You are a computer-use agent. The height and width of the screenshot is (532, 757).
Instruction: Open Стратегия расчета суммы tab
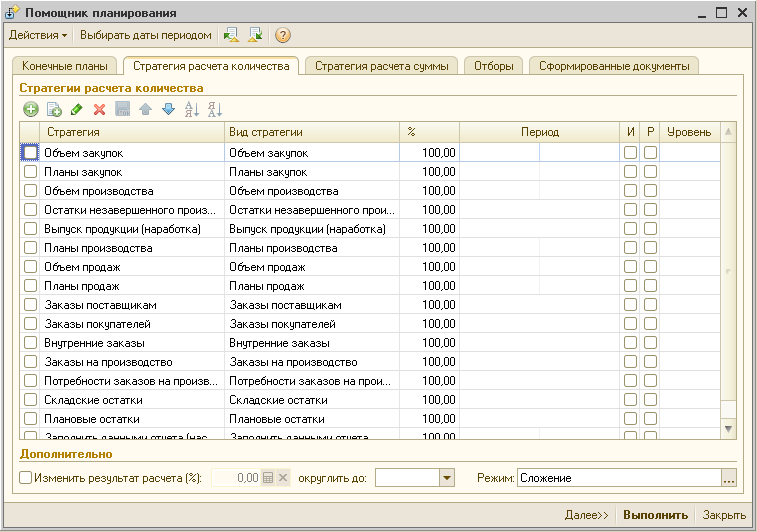[x=381, y=66]
